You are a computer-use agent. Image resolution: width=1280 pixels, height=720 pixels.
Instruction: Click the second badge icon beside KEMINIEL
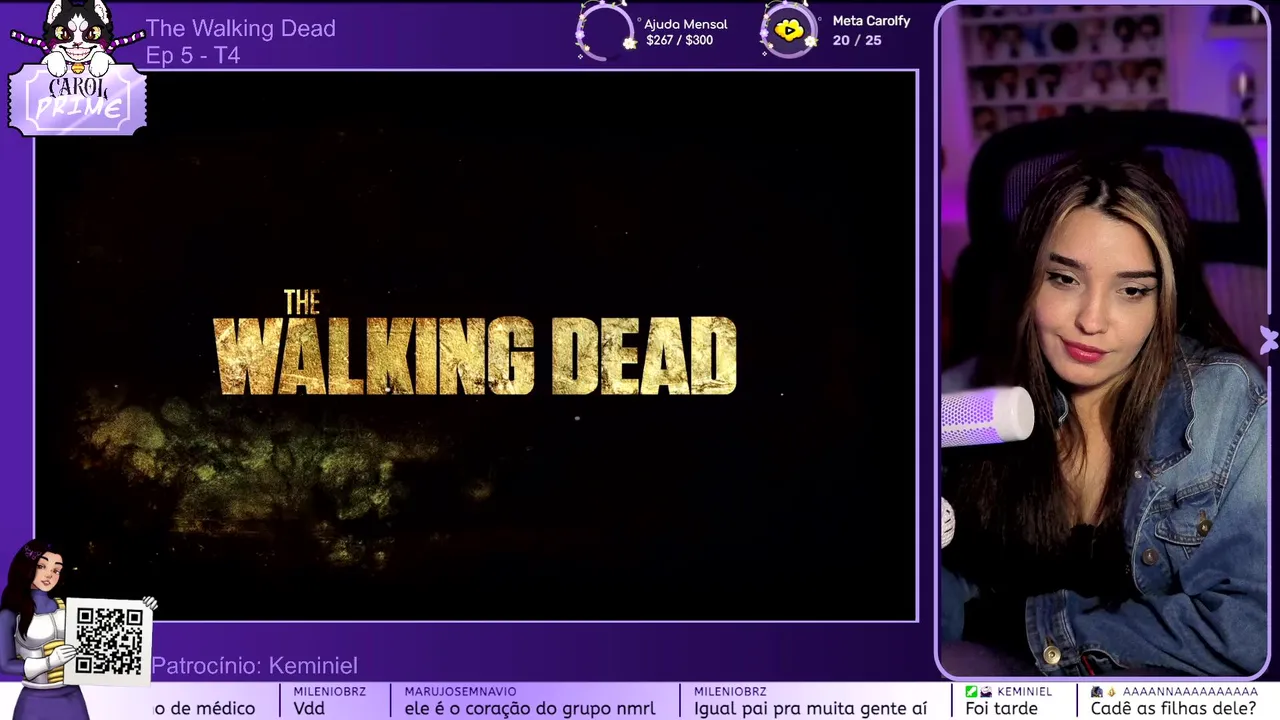tap(986, 691)
